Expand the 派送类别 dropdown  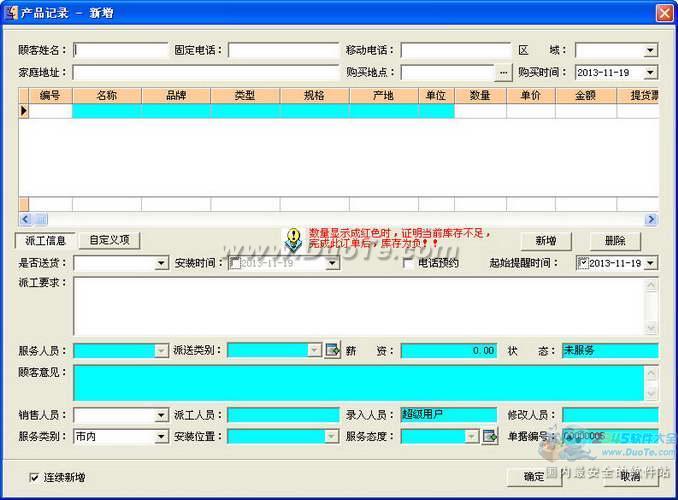point(314,350)
